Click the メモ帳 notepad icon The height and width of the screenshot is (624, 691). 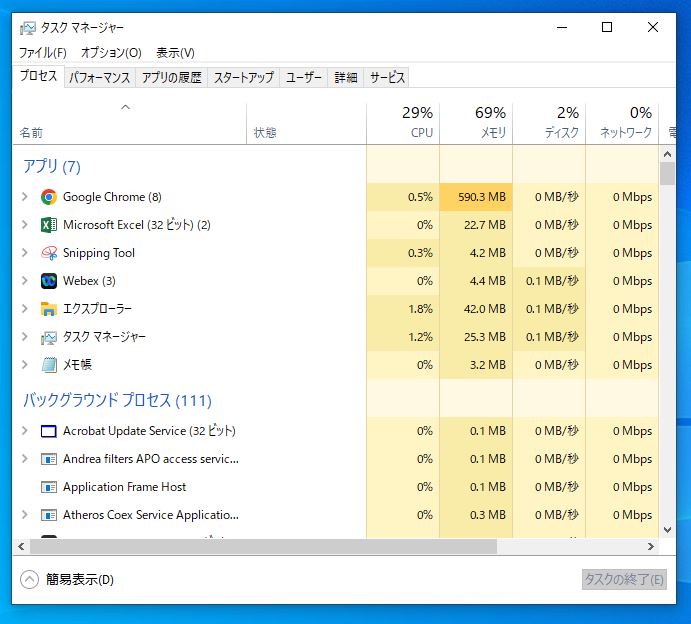click(49, 365)
